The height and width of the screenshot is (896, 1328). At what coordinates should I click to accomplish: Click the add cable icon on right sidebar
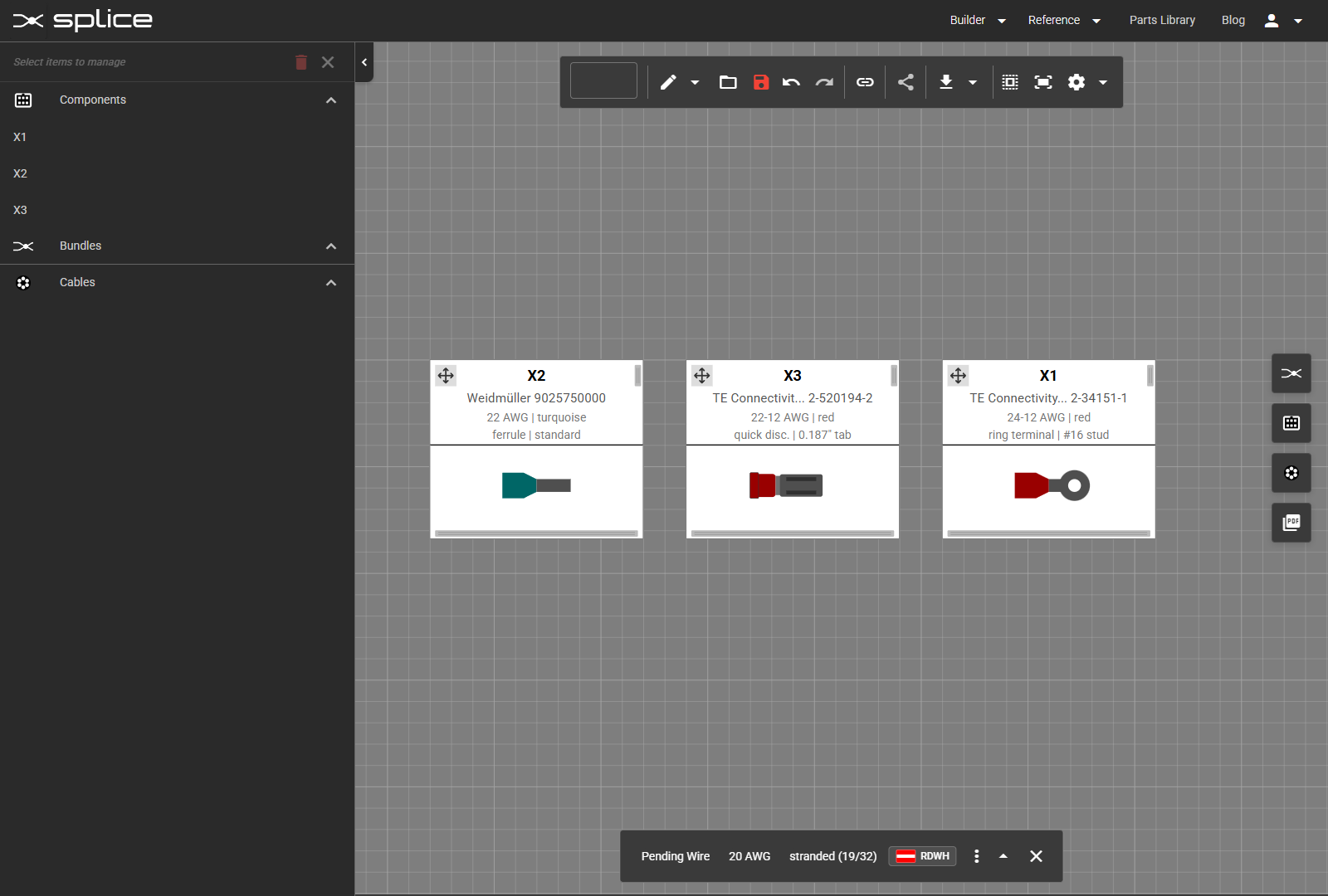coord(1291,473)
